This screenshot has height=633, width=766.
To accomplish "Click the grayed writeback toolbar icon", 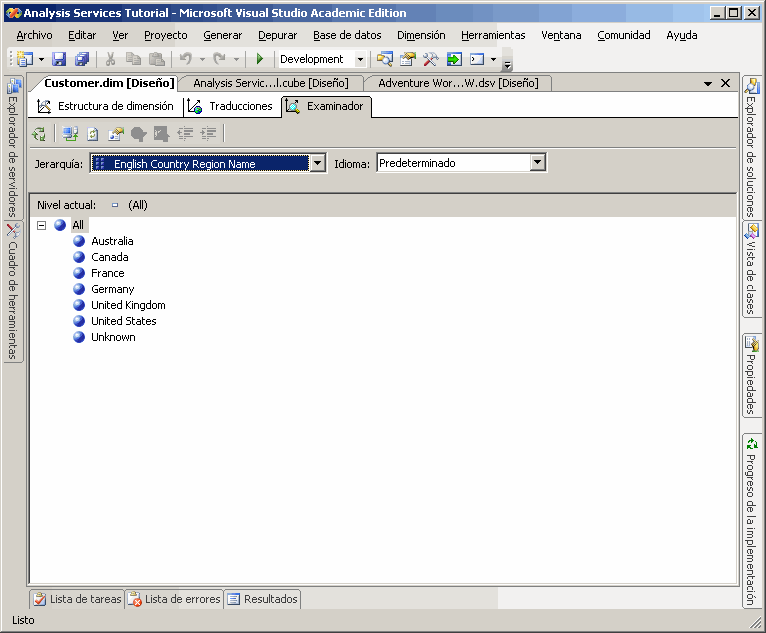I will pyautogui.click(x=162, y=133).
